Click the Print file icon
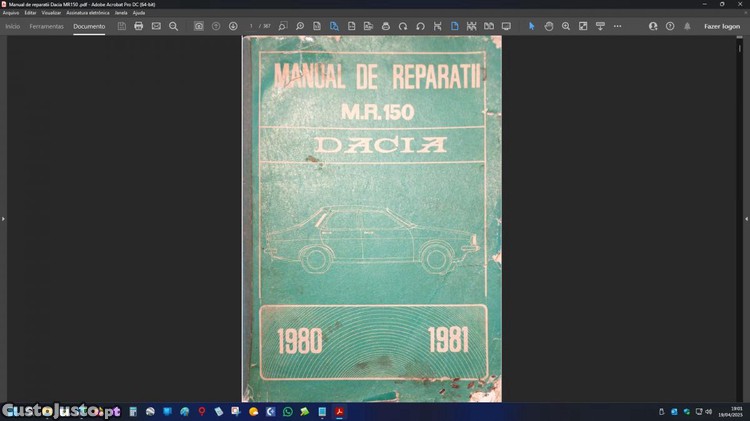750x421 pixels. pyautogui.click(x=139, y=26)
